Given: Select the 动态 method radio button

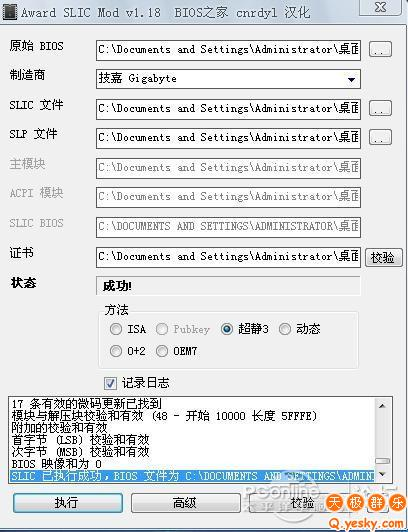Looking at the screenshot, I should (x=285, y=329).
